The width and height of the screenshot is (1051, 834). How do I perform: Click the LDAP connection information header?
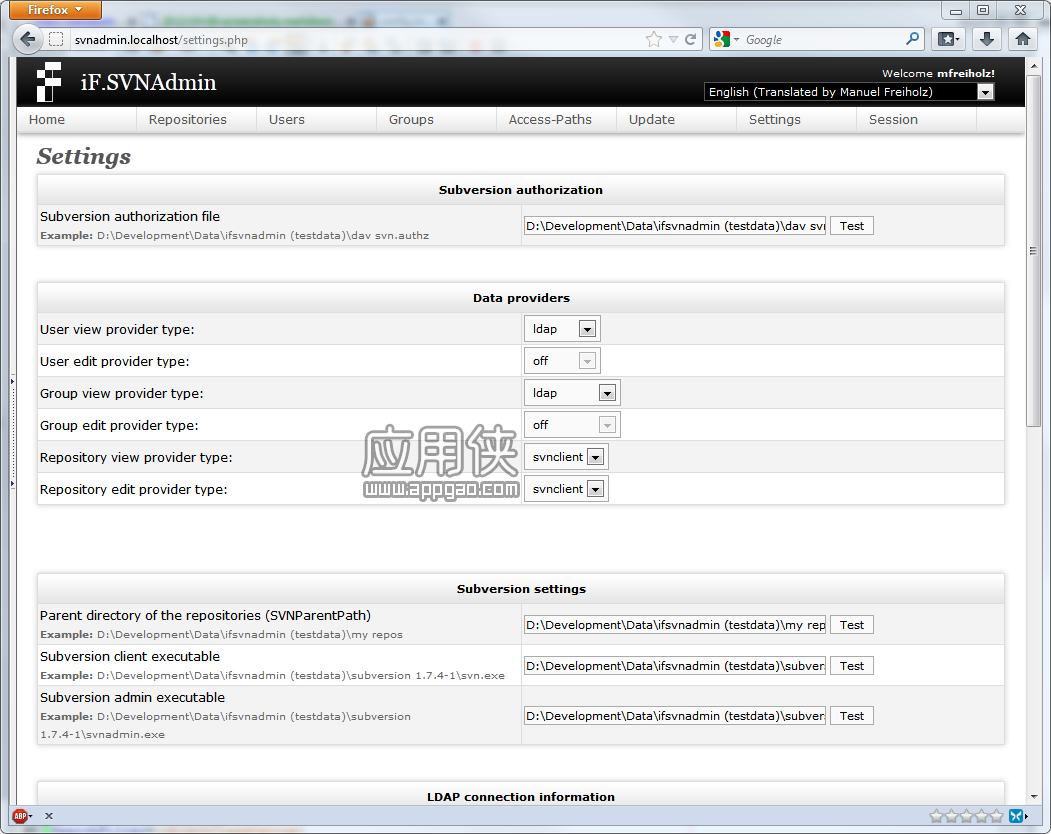(x=521, y=796)
